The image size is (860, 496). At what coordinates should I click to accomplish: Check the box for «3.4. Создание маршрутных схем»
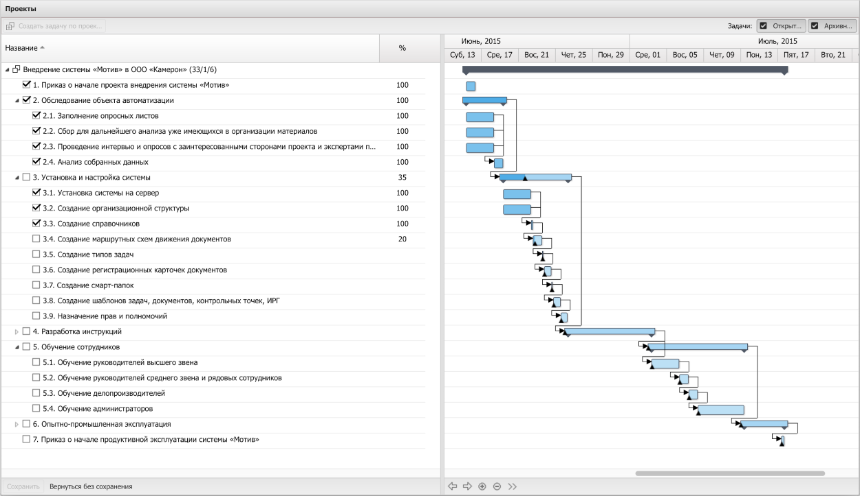pyautogui.click(x=37, y=239)
